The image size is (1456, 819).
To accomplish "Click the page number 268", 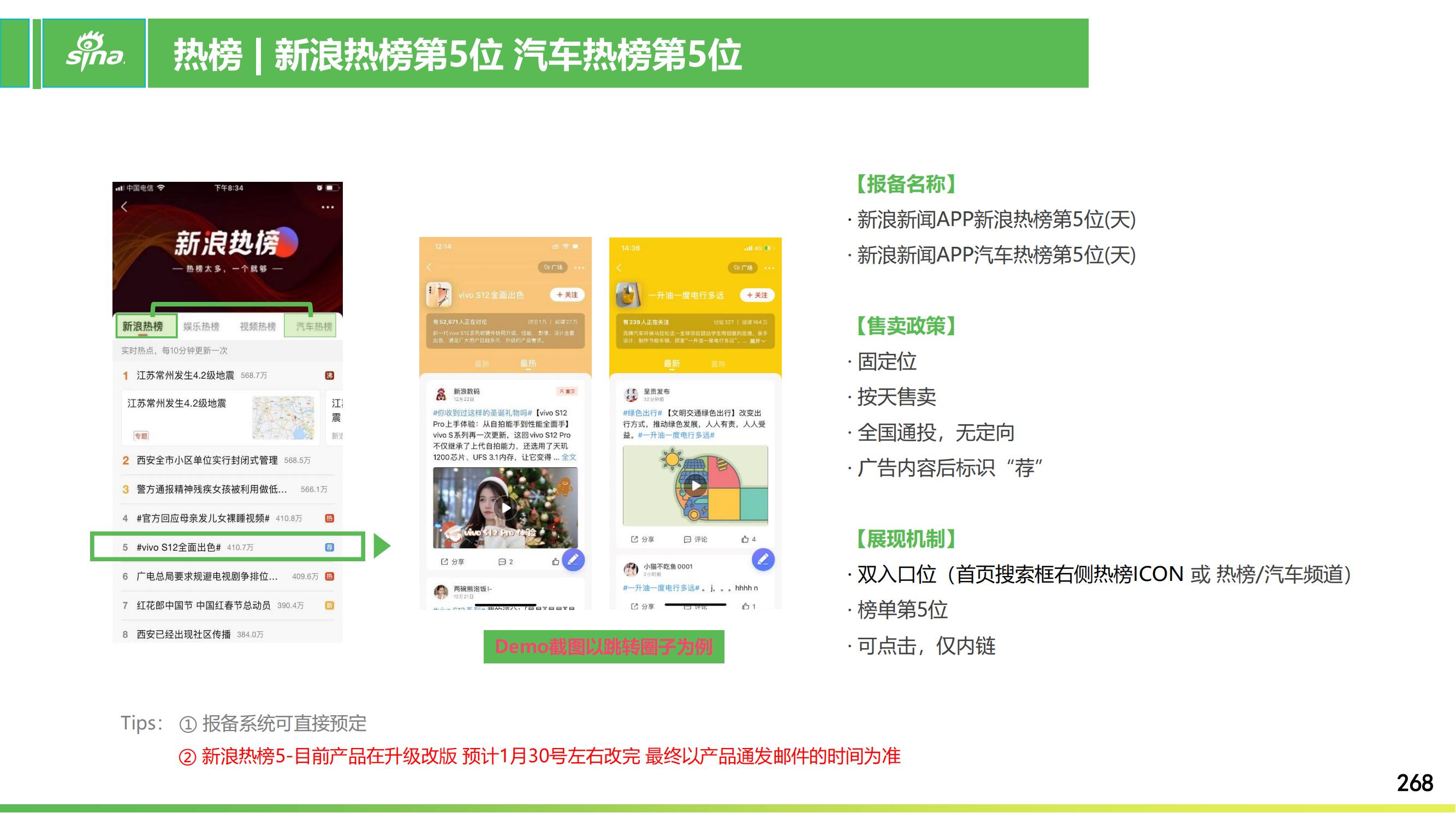I will coord(1415,784).
